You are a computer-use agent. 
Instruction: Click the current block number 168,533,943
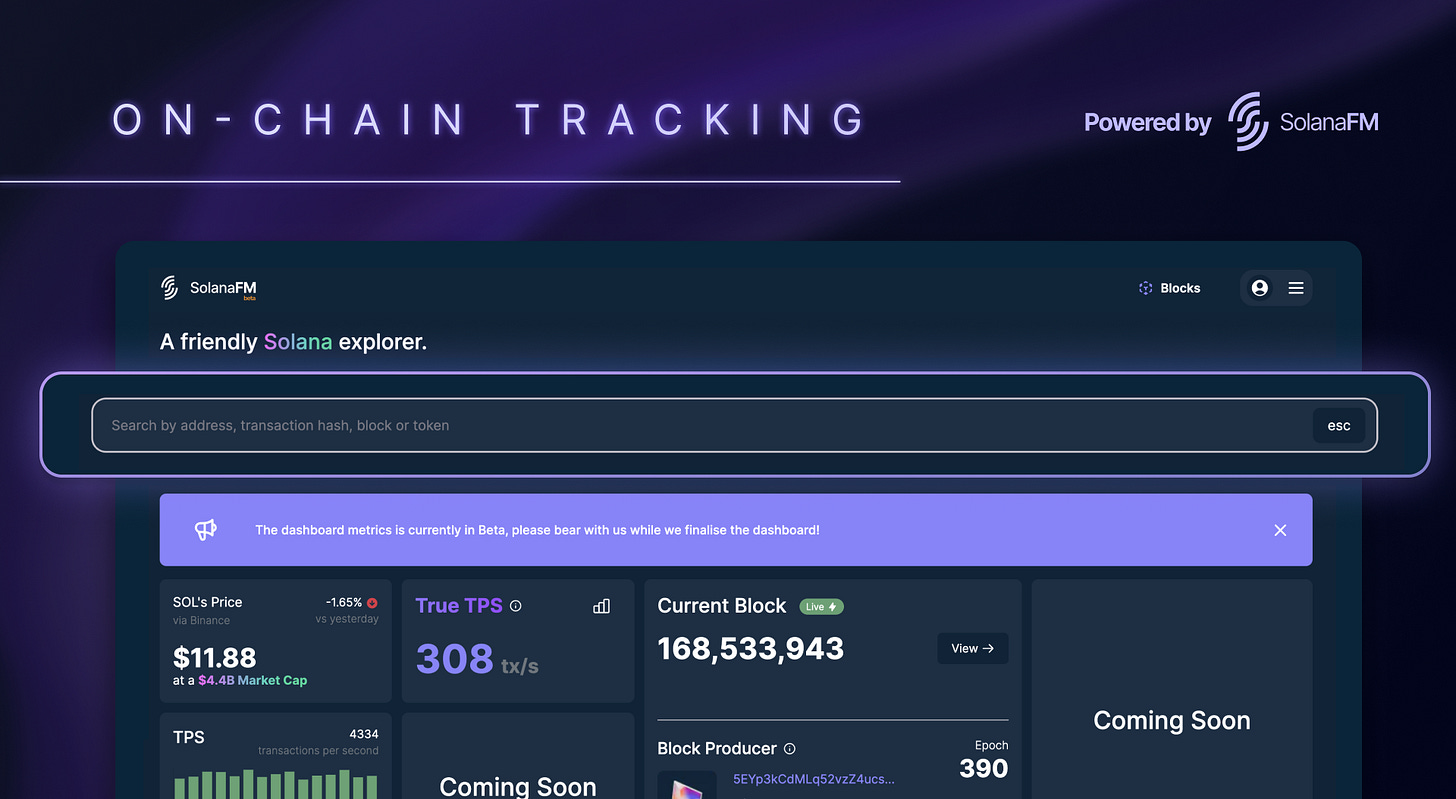coord(751,648)
